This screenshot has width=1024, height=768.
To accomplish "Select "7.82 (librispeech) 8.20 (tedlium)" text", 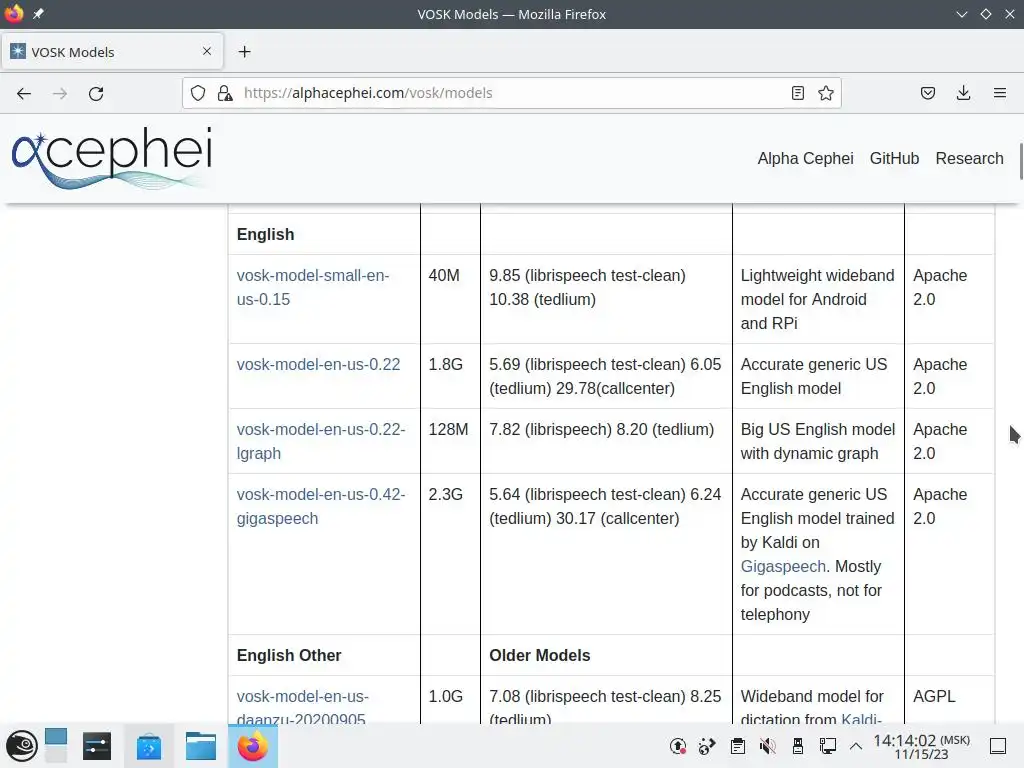I will click(601, 430).
